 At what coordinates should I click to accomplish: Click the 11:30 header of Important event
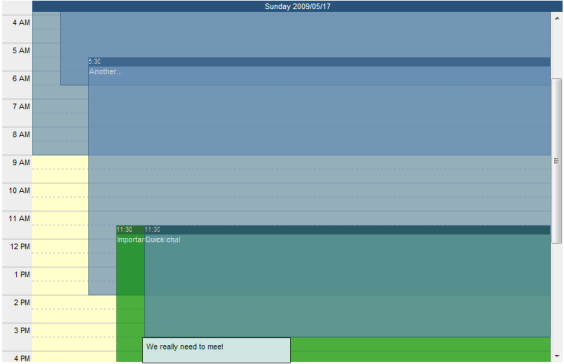[130, 229]
